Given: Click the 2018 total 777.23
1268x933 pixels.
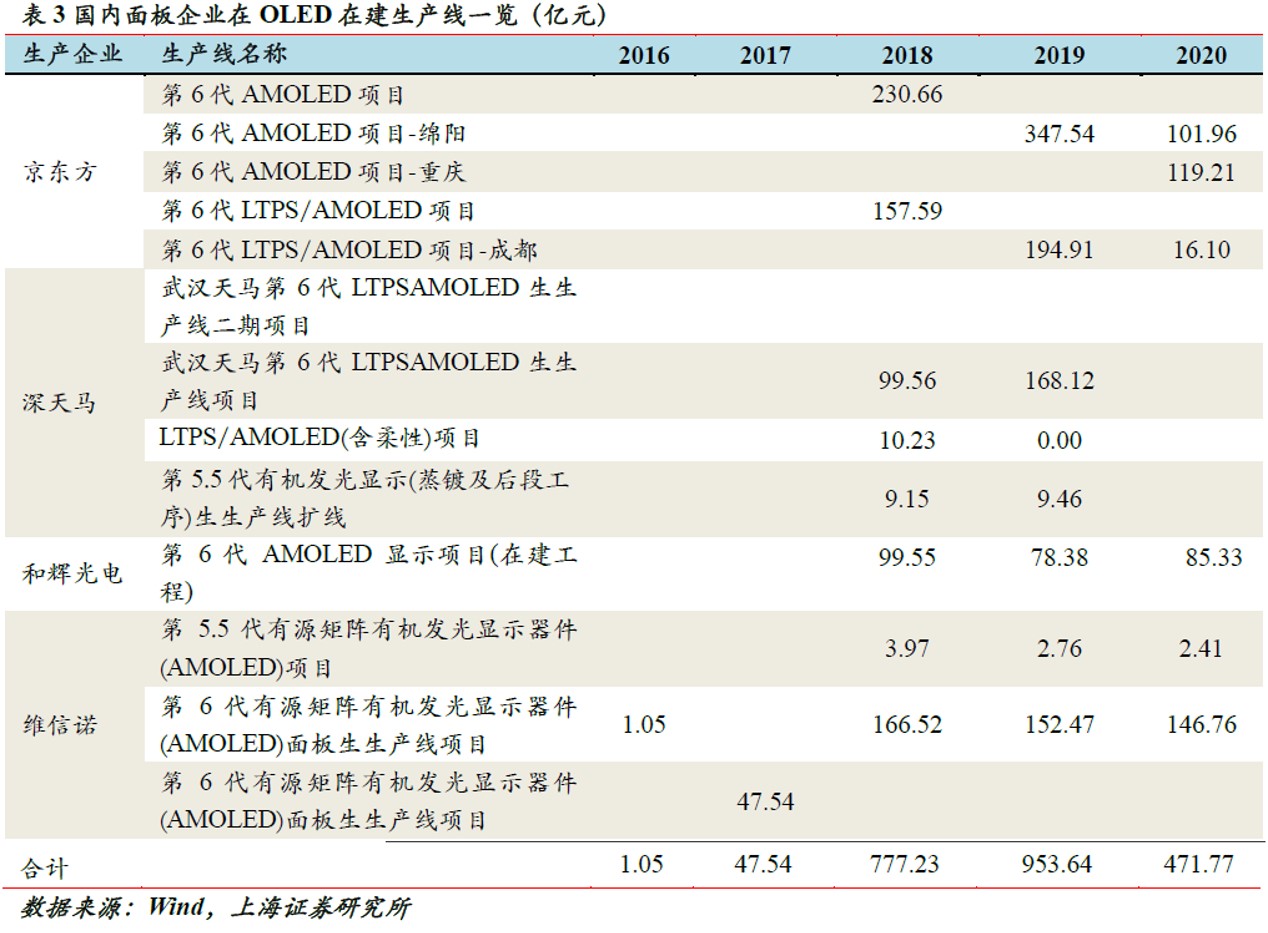Looking at the screenshot, I should pos(904,864).
